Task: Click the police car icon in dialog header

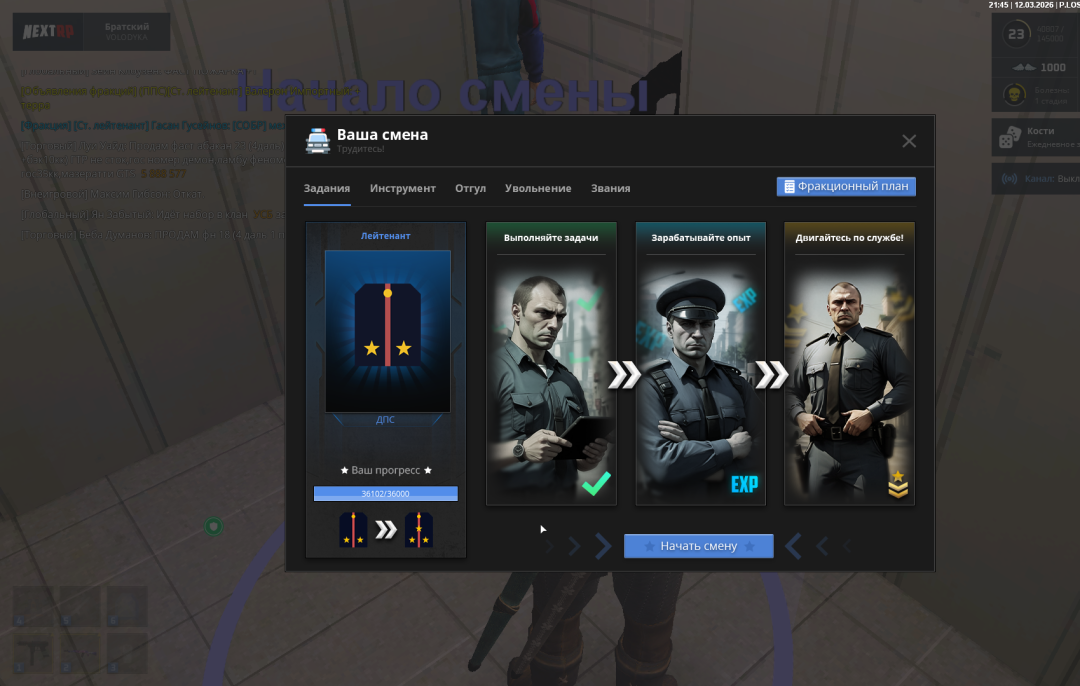Action: tap(317, 141)
